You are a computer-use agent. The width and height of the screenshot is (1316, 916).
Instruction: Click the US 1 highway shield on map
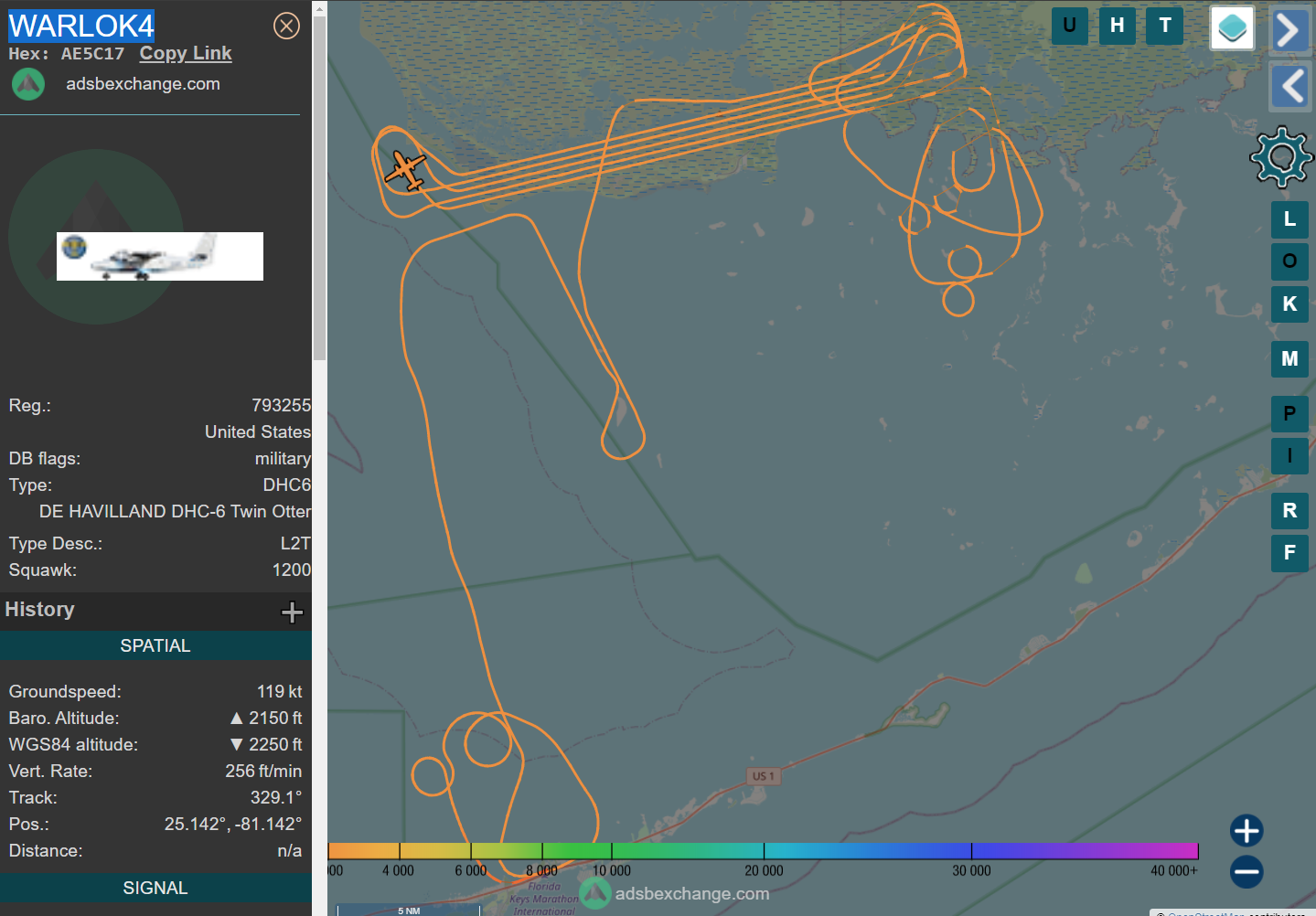point(764,776)
